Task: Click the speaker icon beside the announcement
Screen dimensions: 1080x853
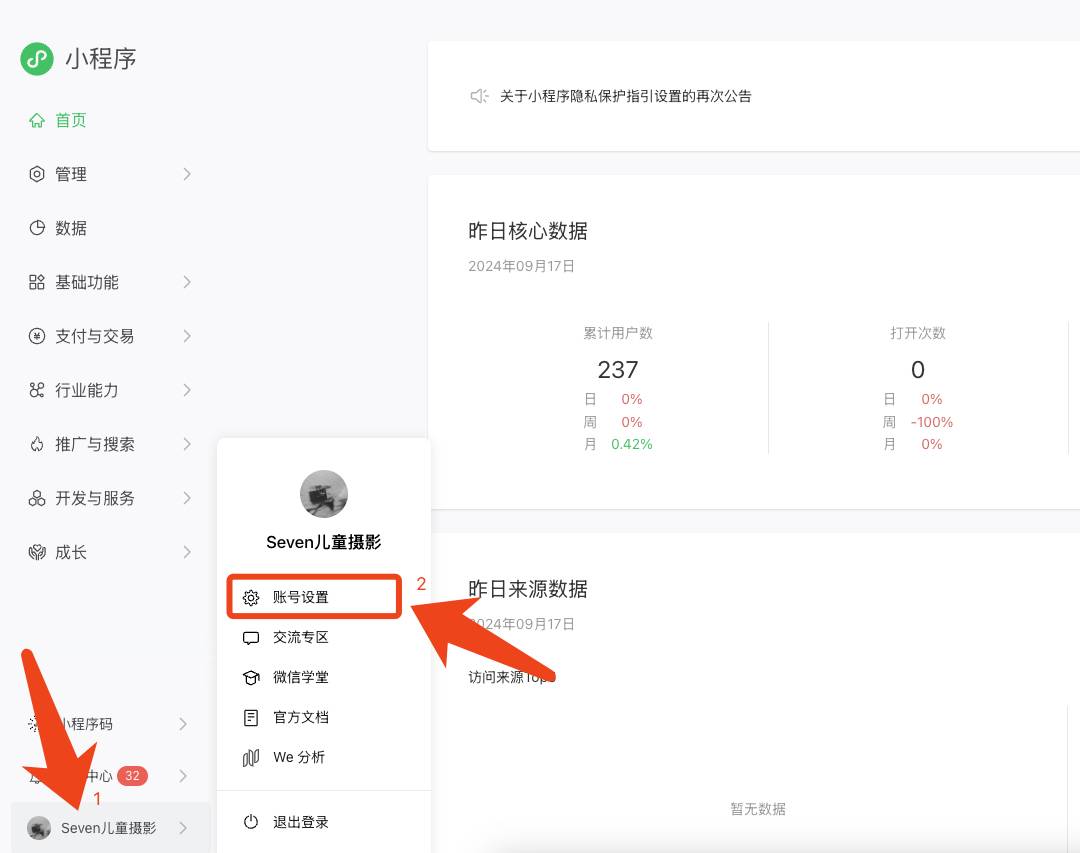Action: coord(479,96)
